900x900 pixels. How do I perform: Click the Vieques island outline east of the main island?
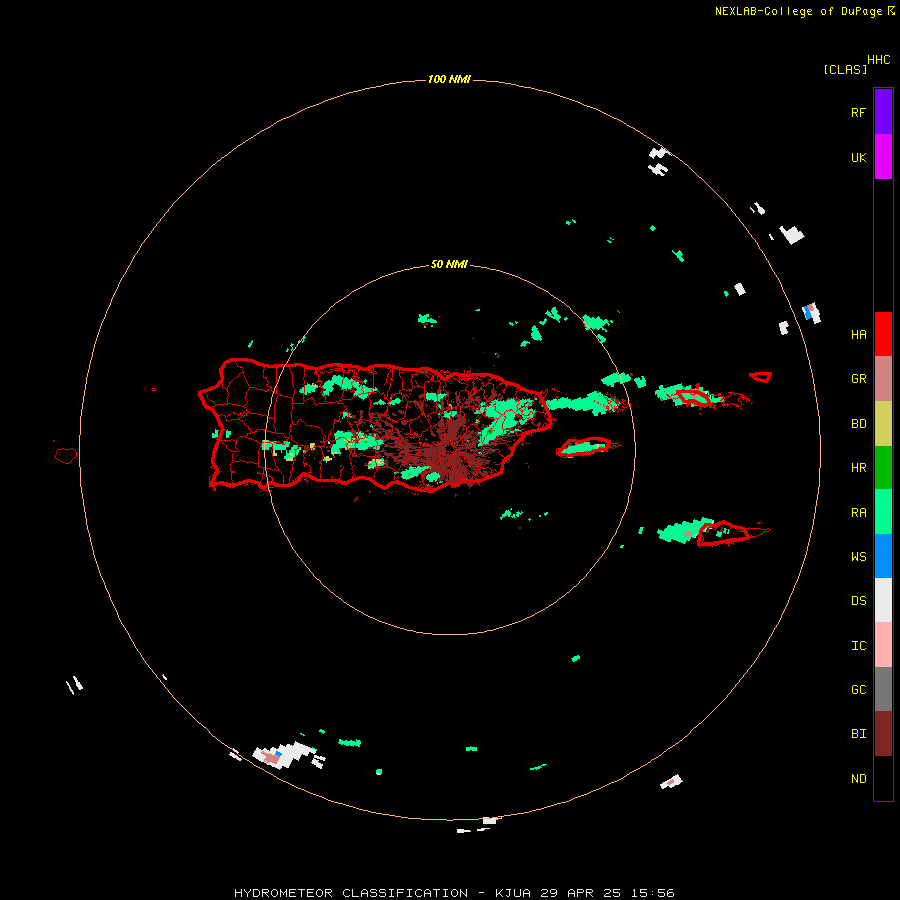[583, 447]
